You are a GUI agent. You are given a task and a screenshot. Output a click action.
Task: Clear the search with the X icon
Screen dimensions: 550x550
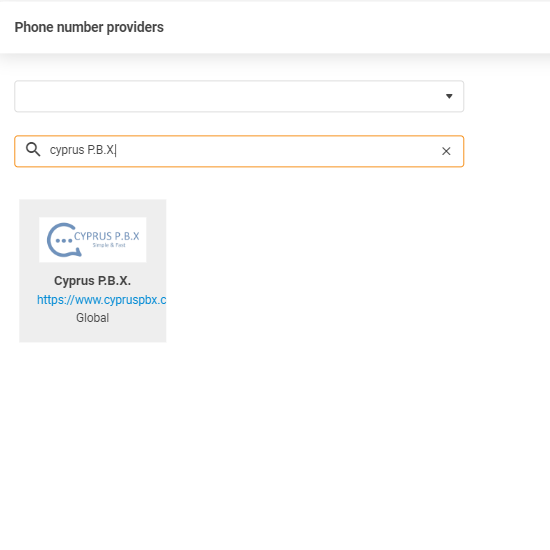[446, 151]
